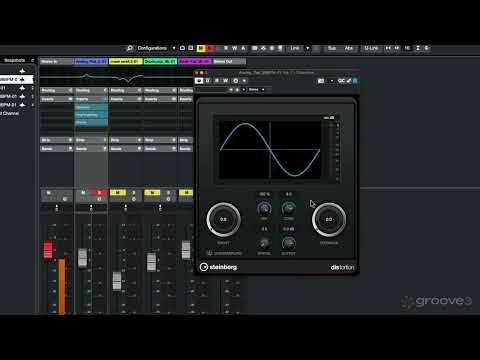This screenshot has width=480, height=360.
Task: Expand the Routing section of Stereo In channel
Action: [56, 90]
